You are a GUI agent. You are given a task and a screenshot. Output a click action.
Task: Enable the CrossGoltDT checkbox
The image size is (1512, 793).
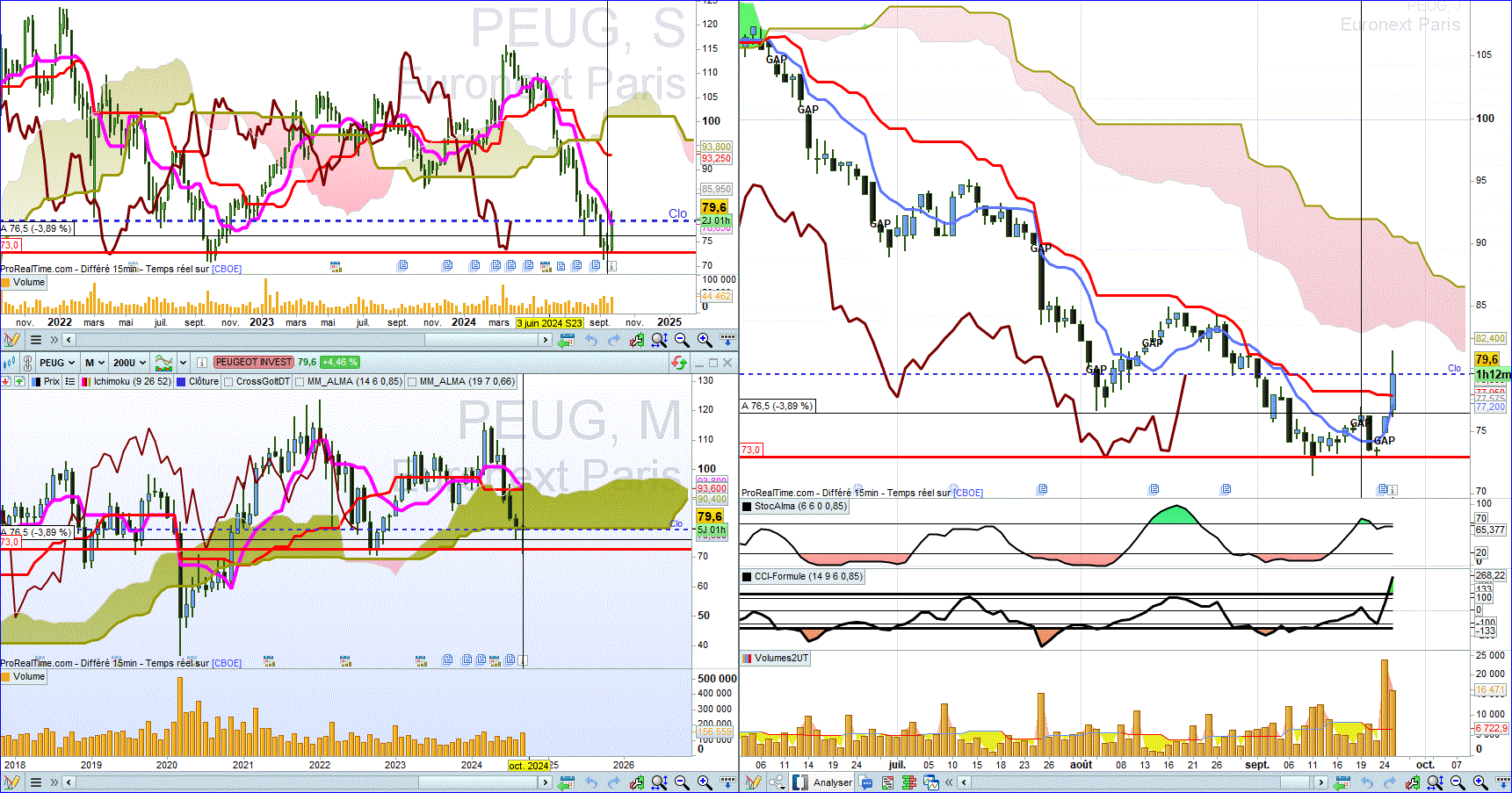pyautogui.click(x=228, y=382)
